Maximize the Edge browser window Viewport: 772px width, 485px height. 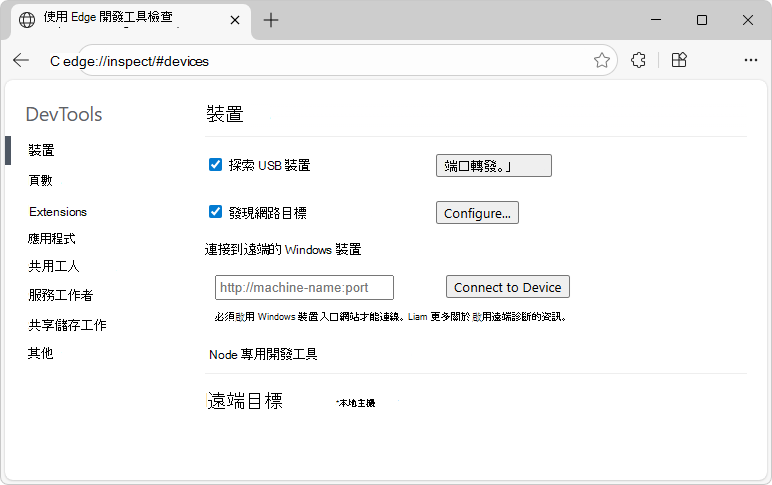(x=702, y=20)
